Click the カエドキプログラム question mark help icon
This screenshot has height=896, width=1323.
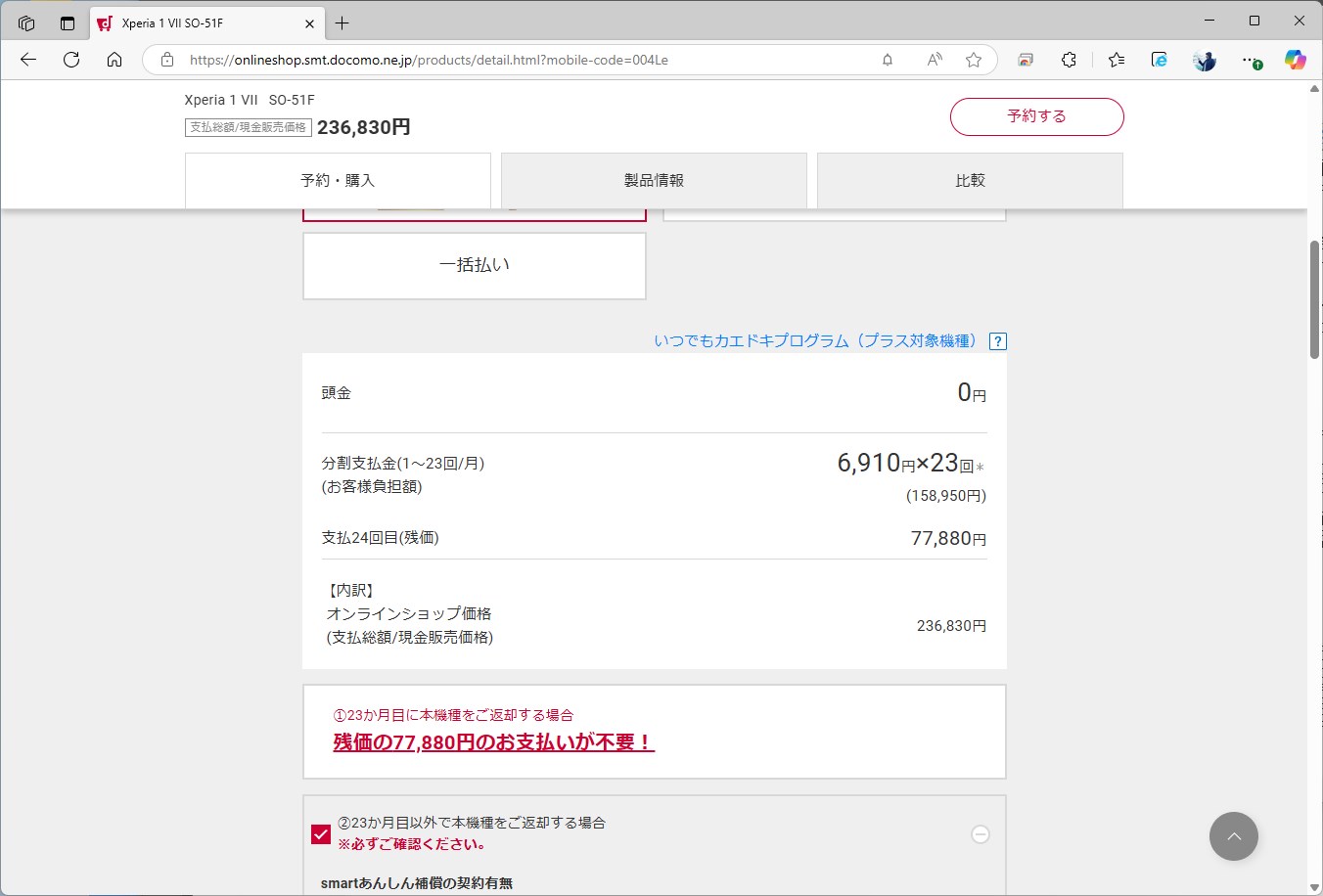pyautogui.click(x=997, y=341)
